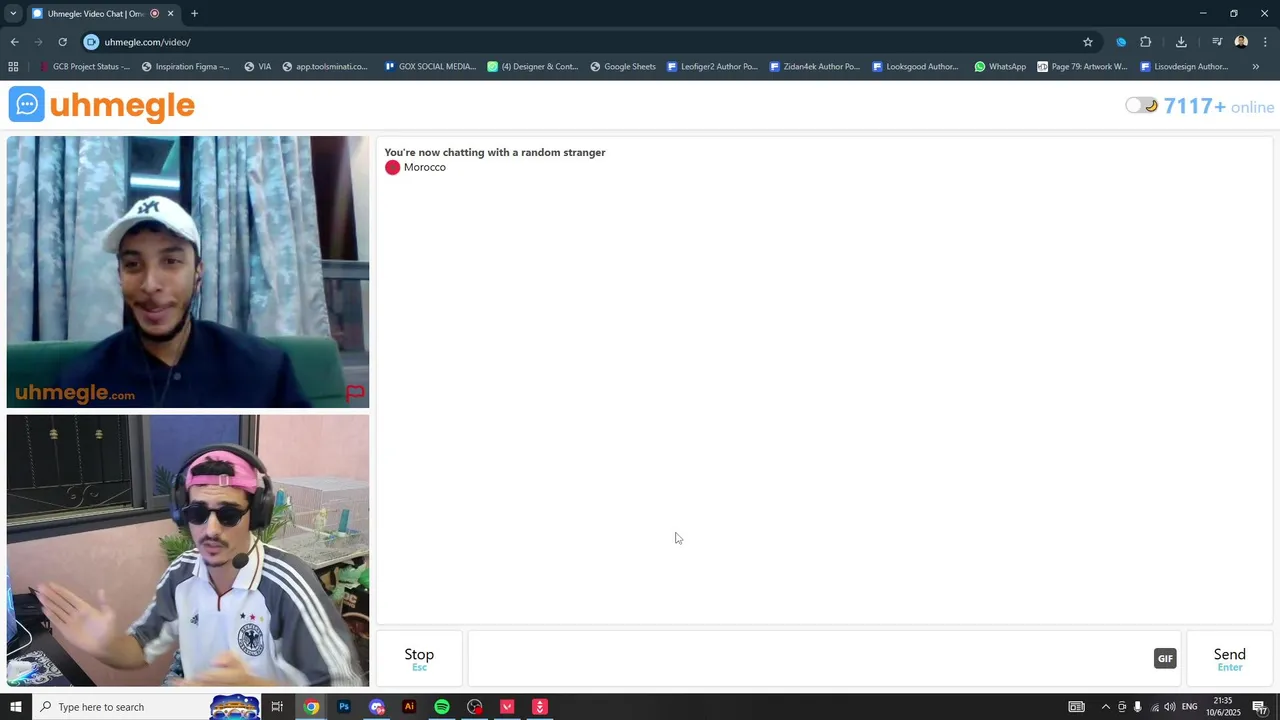Open the WhatsApp bookmark
The image size is (1280, 720).
1000,67
